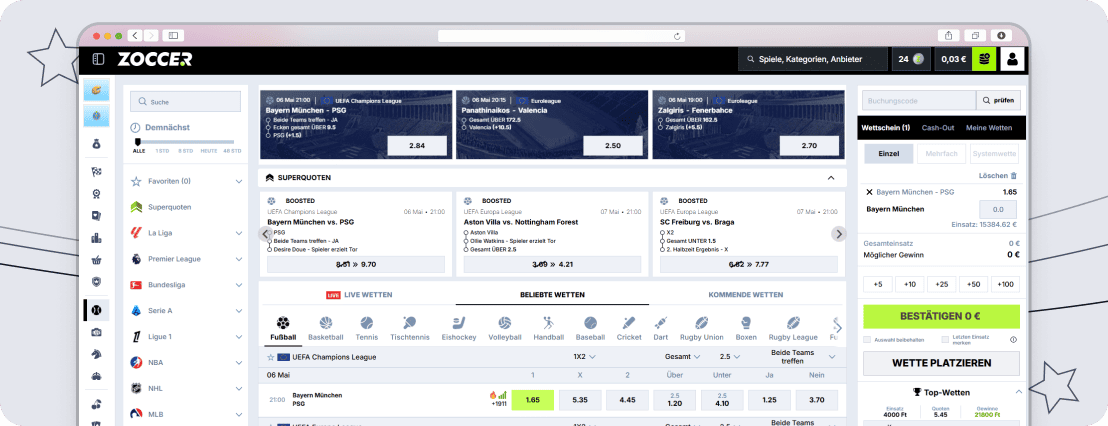Open the 2.5 total line dropdown
This screenshot has height=426, width=1108.
coord(729,357)
